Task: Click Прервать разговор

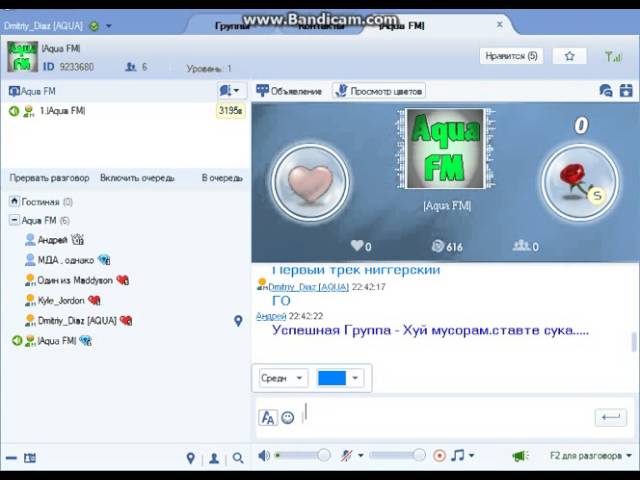Action: click(x=49, y=178)
